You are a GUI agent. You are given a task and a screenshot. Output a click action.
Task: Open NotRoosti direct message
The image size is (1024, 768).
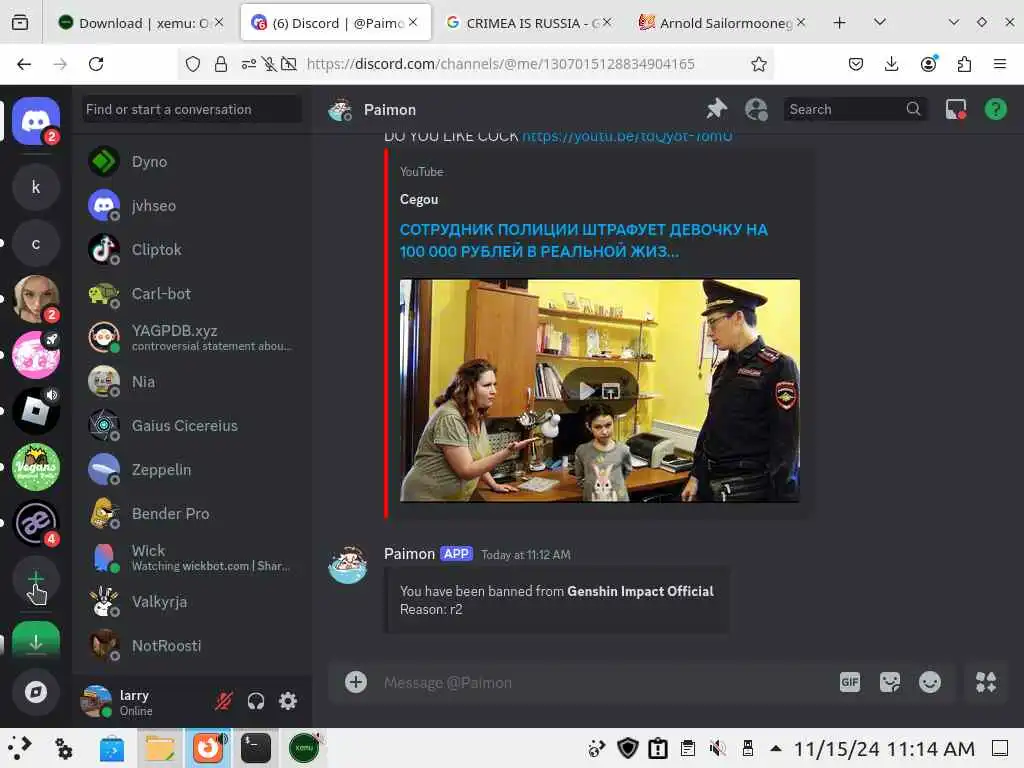click(x=192, y=646)
